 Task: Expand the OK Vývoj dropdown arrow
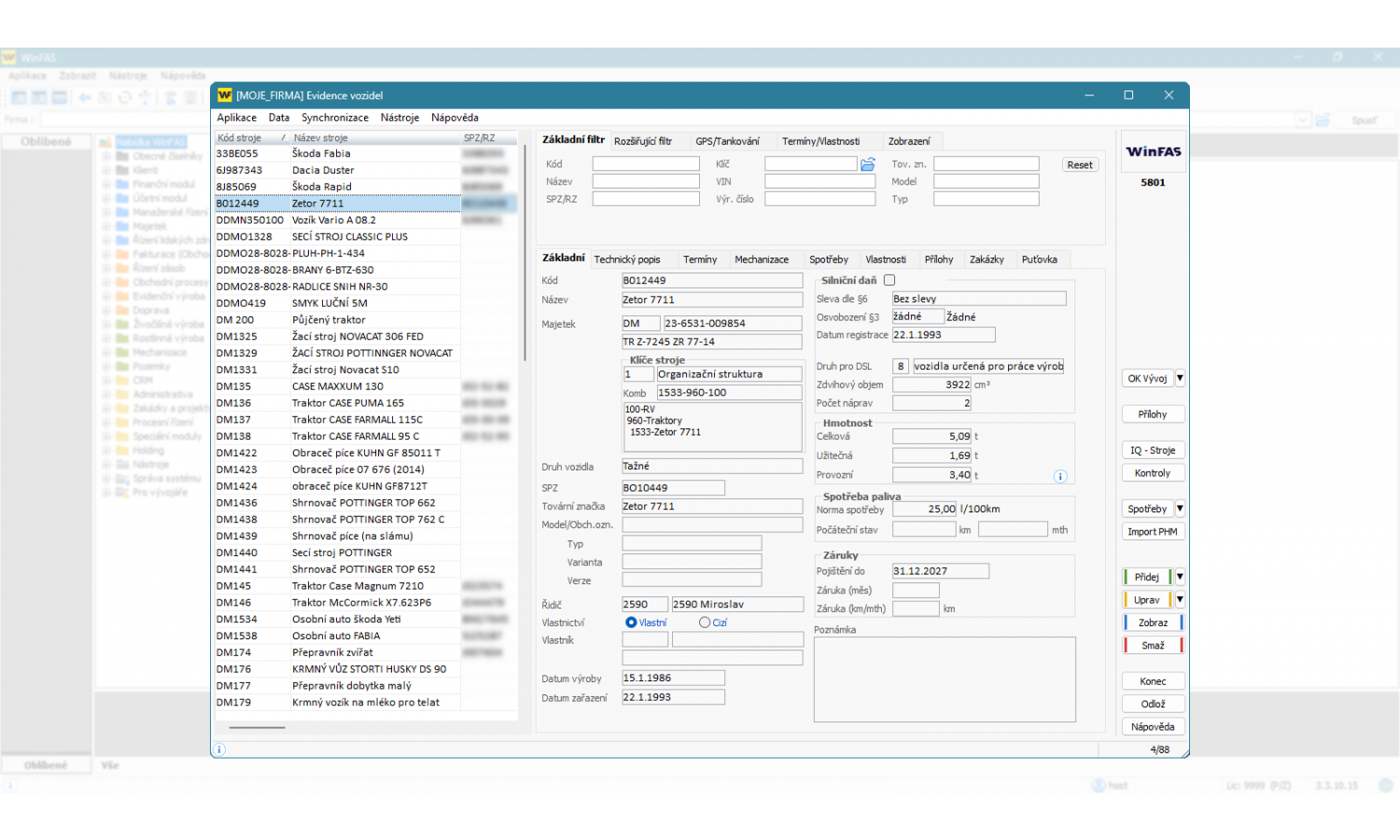[1180, 378]
